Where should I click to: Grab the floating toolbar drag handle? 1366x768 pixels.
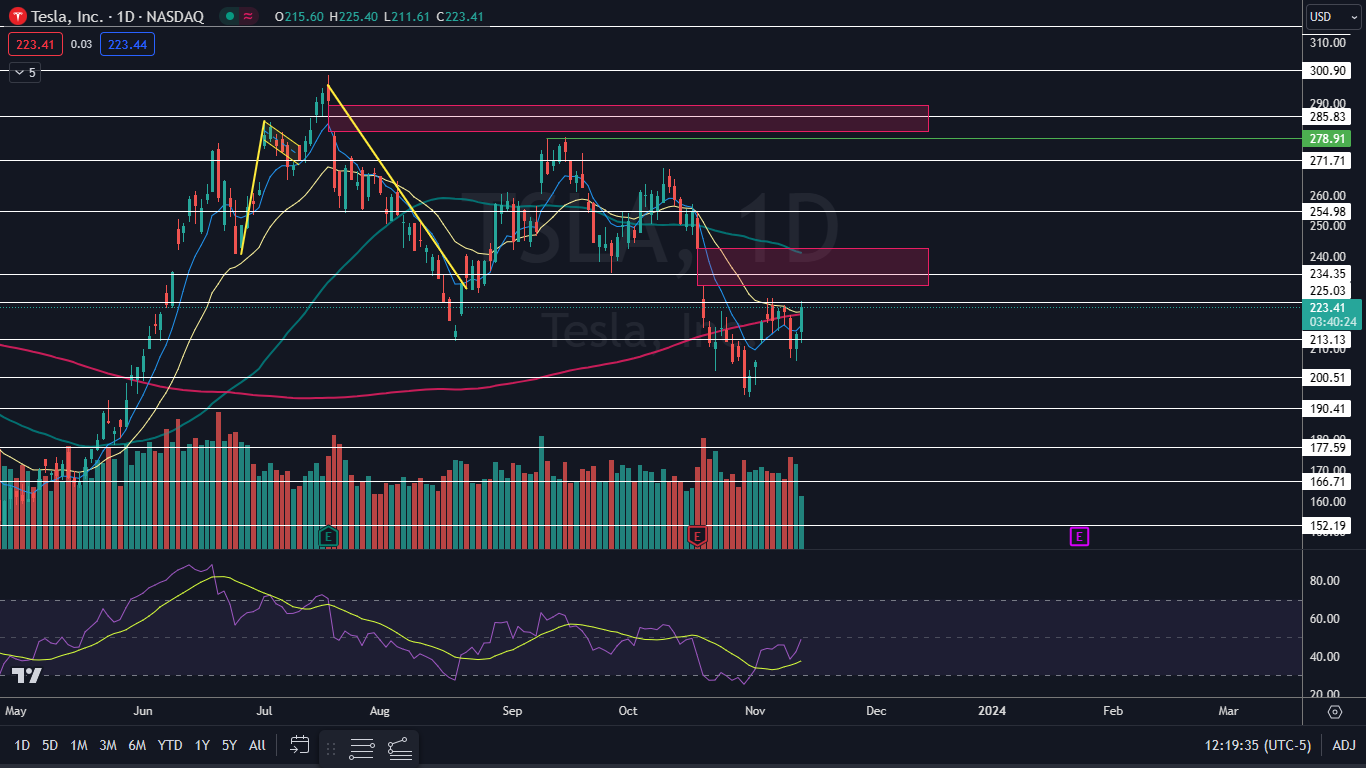point(332,747)
